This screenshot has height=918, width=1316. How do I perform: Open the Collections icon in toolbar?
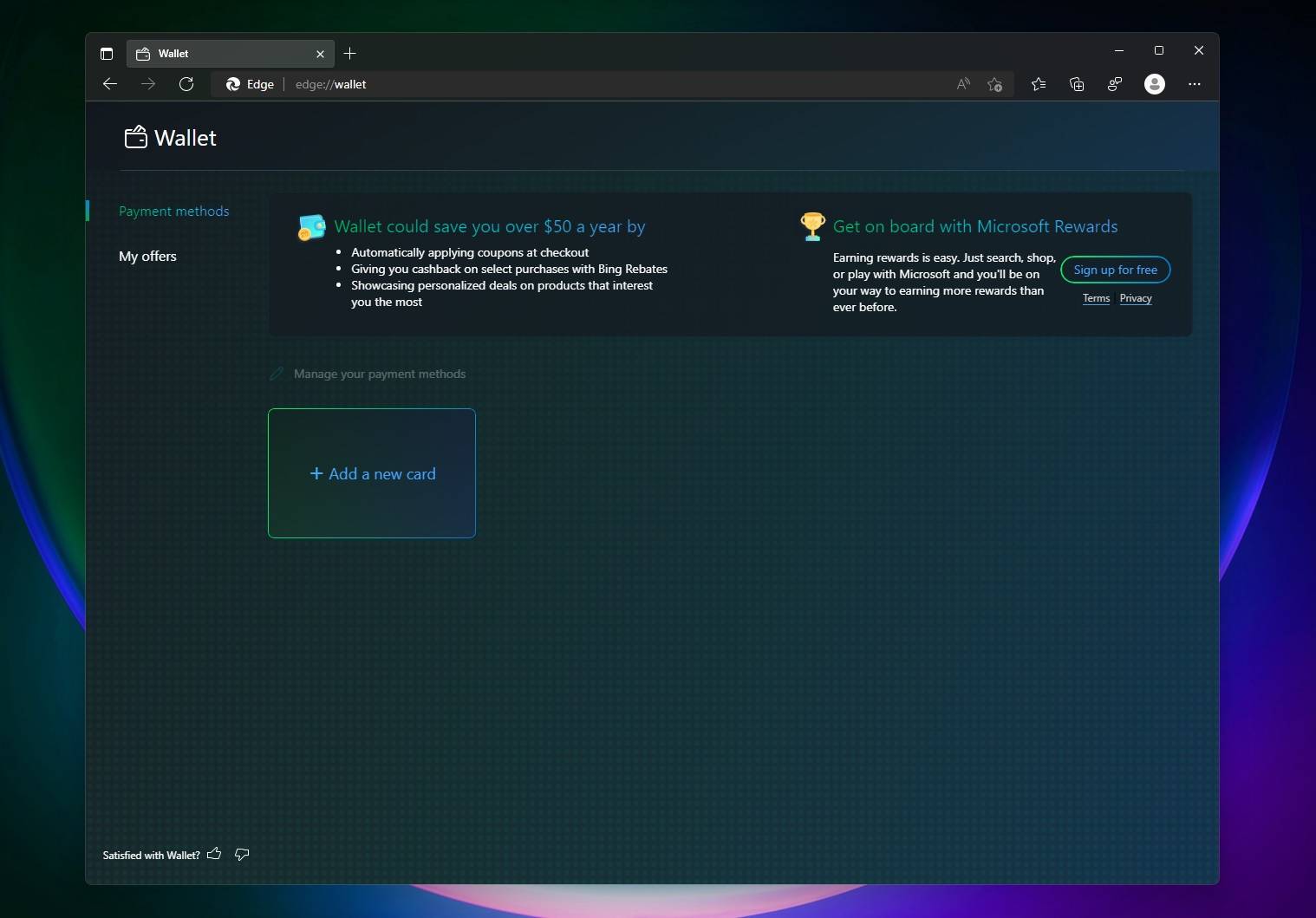coord(1077,84)
